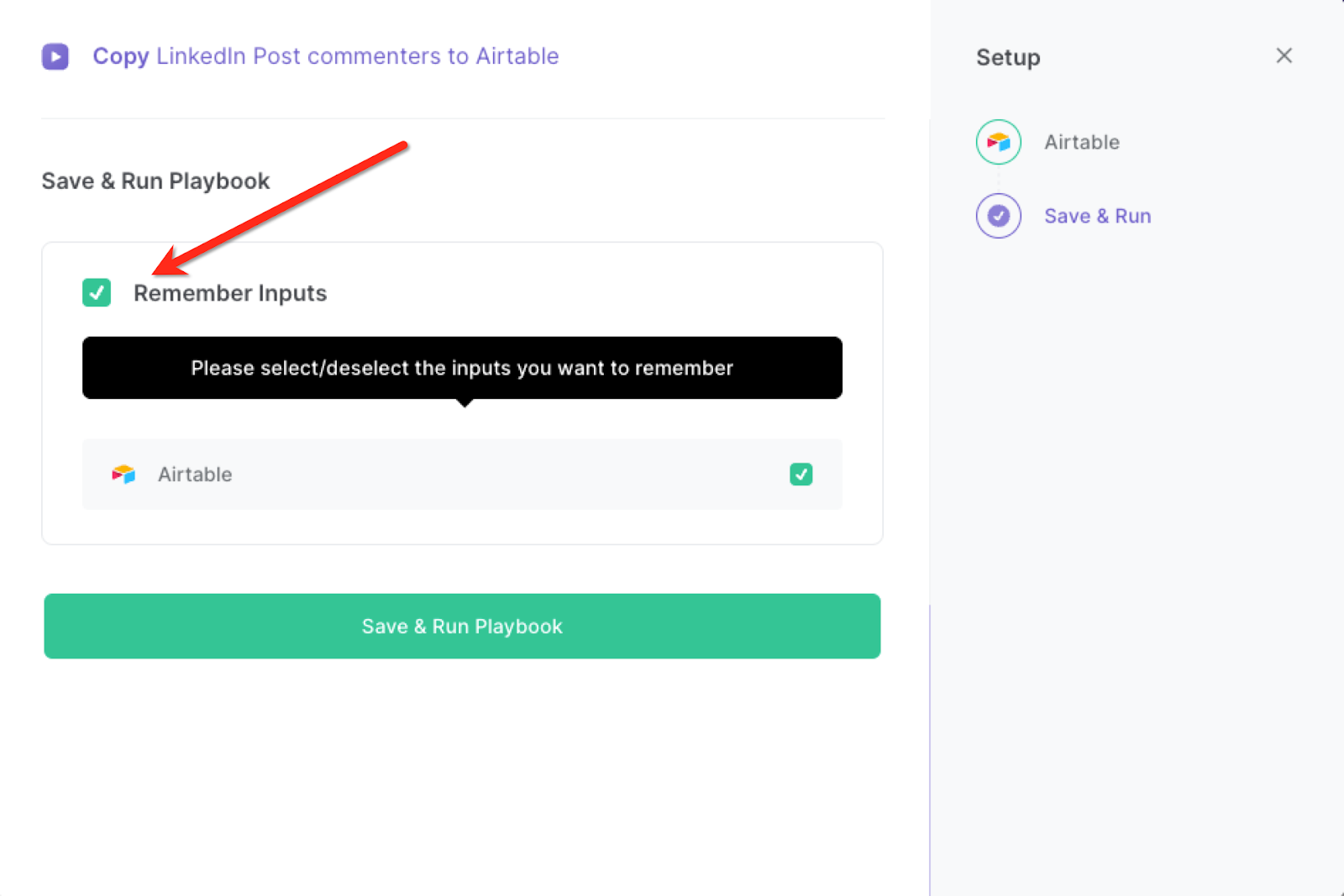
Task: Expand the Airtable input row details
Action: click(x=462, y=474)
